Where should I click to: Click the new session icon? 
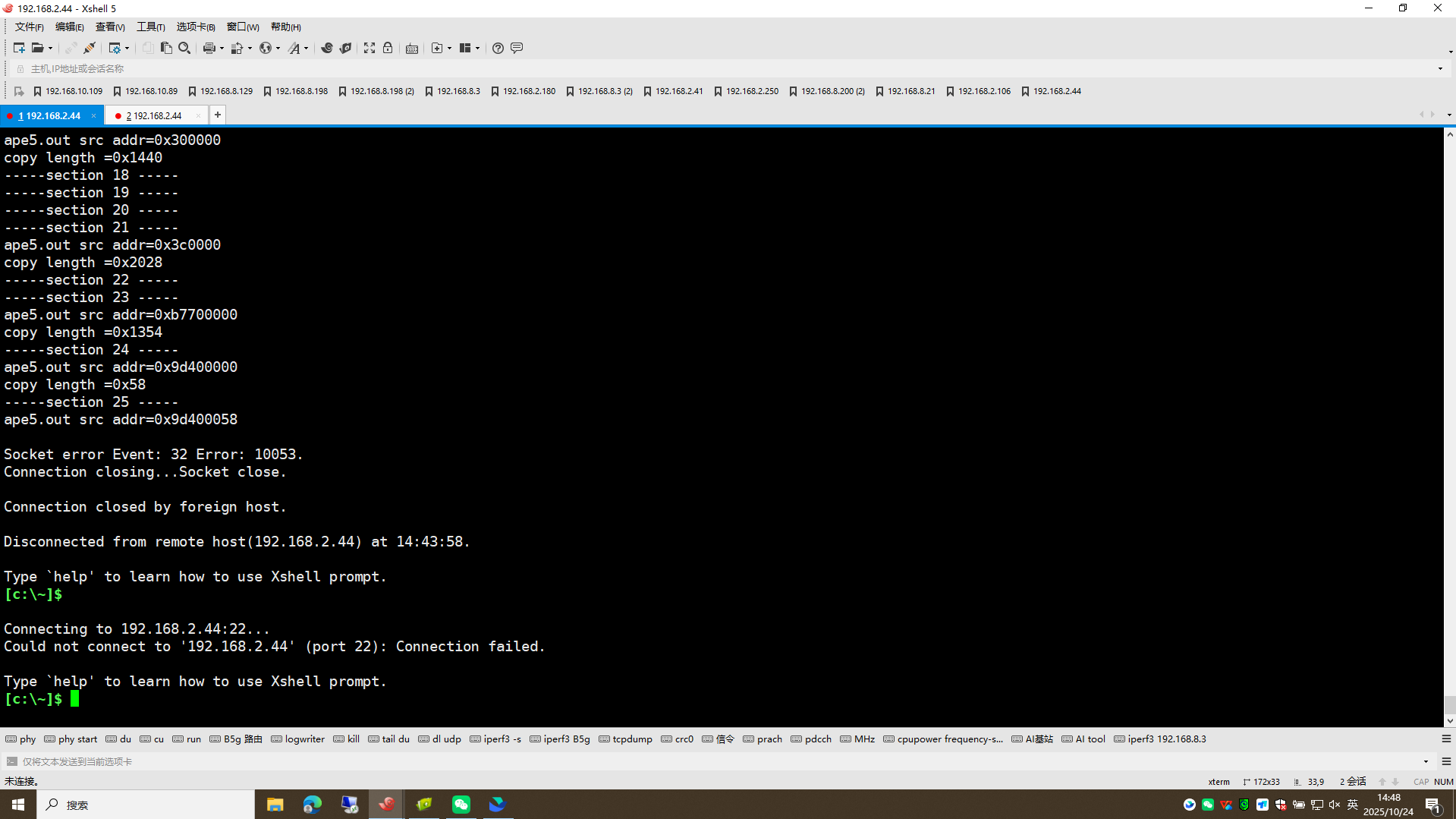pyautogui.click(x=19, y=48)
